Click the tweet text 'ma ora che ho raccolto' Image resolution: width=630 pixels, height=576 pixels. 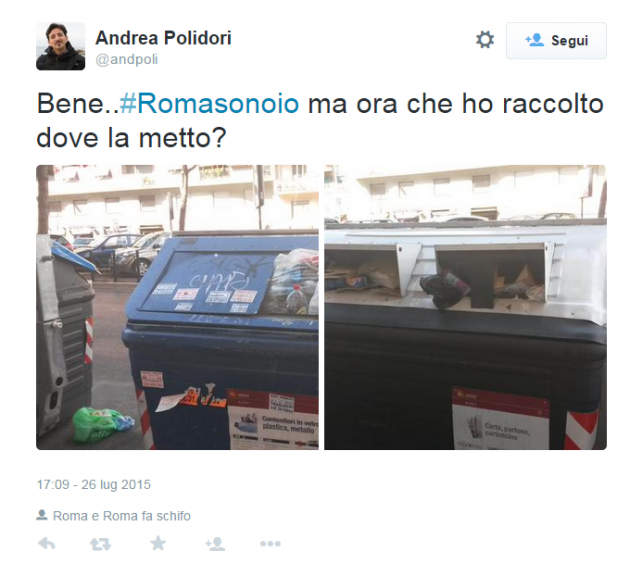[456, 104]
